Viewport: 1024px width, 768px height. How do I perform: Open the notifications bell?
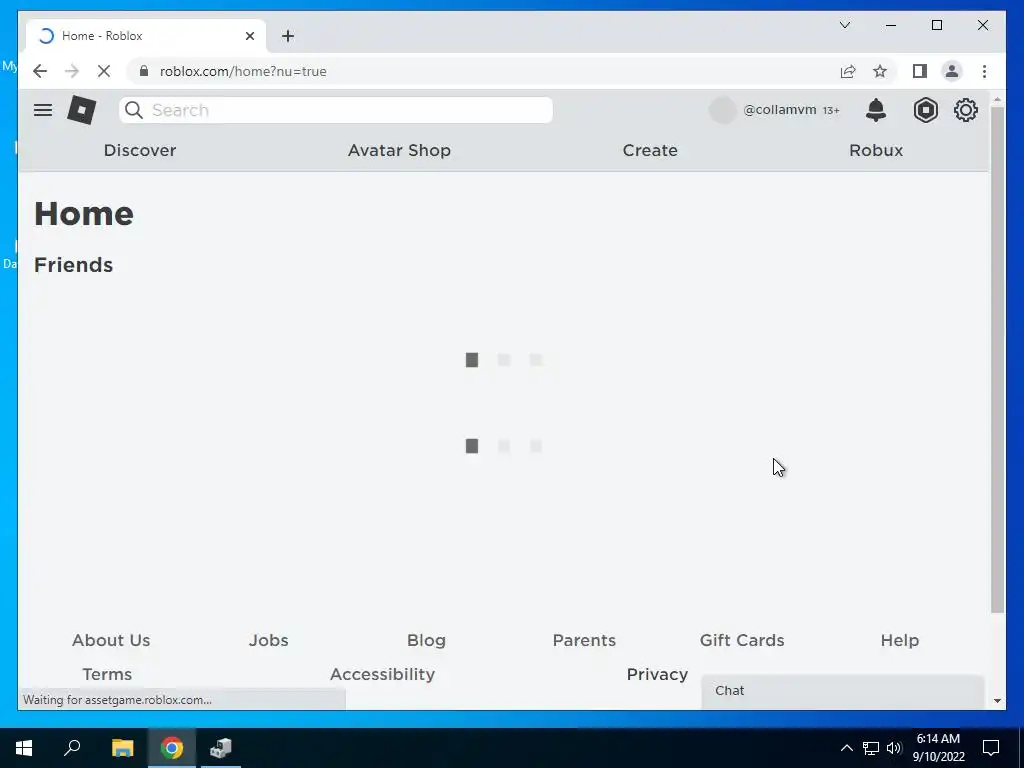click(x=876, y=110)
